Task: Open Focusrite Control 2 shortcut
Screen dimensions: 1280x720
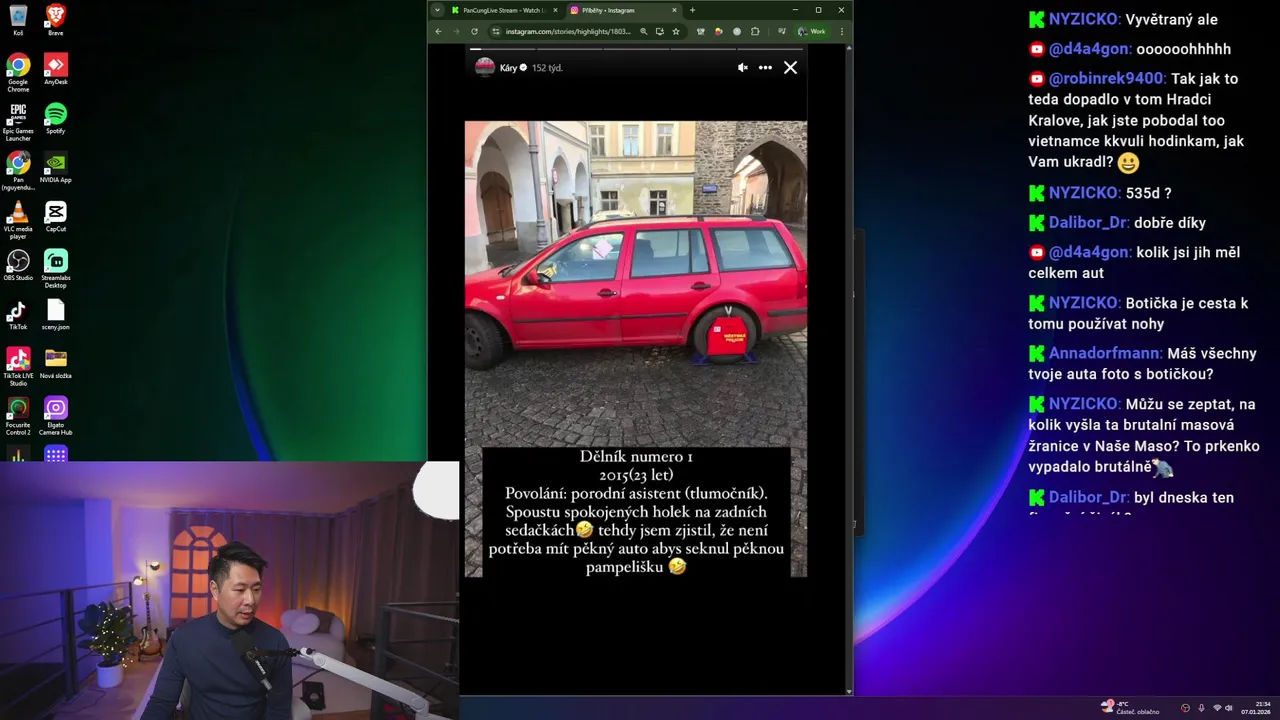Action: click(18, 416)
